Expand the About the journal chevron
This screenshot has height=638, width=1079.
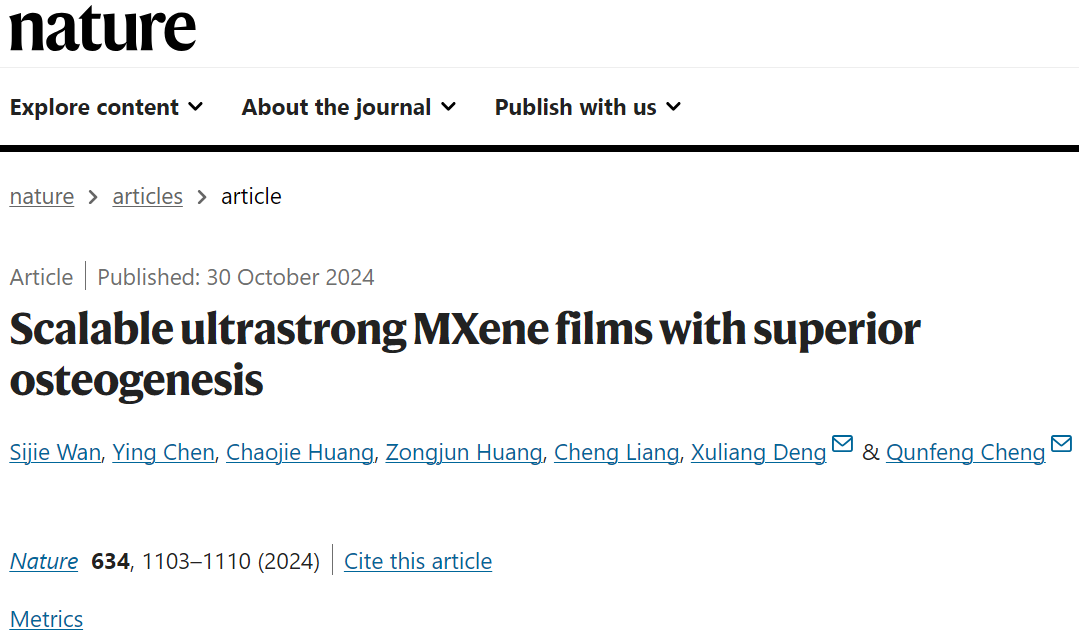449,107
